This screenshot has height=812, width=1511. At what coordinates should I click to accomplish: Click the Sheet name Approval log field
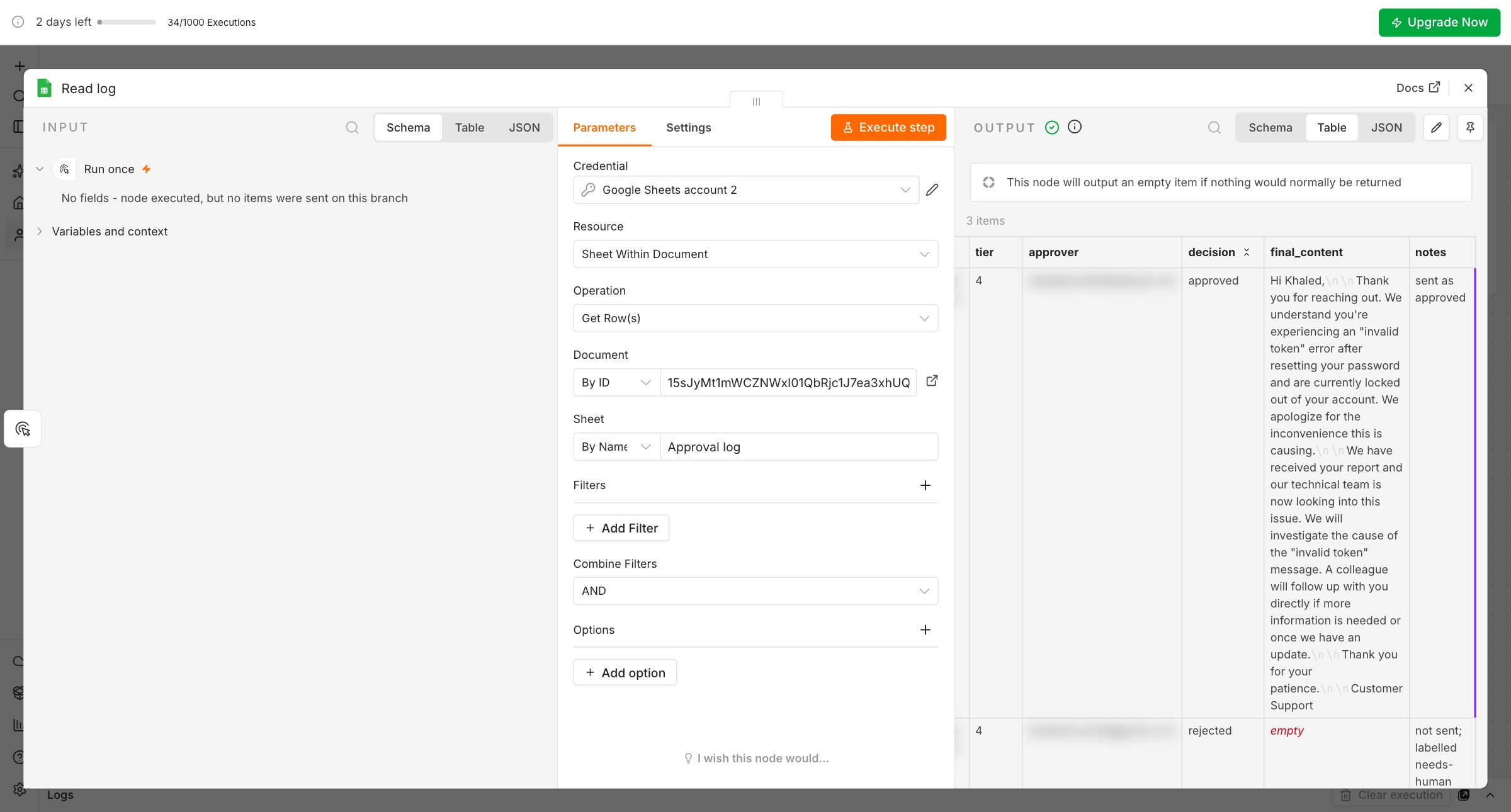tap(799, 447)
